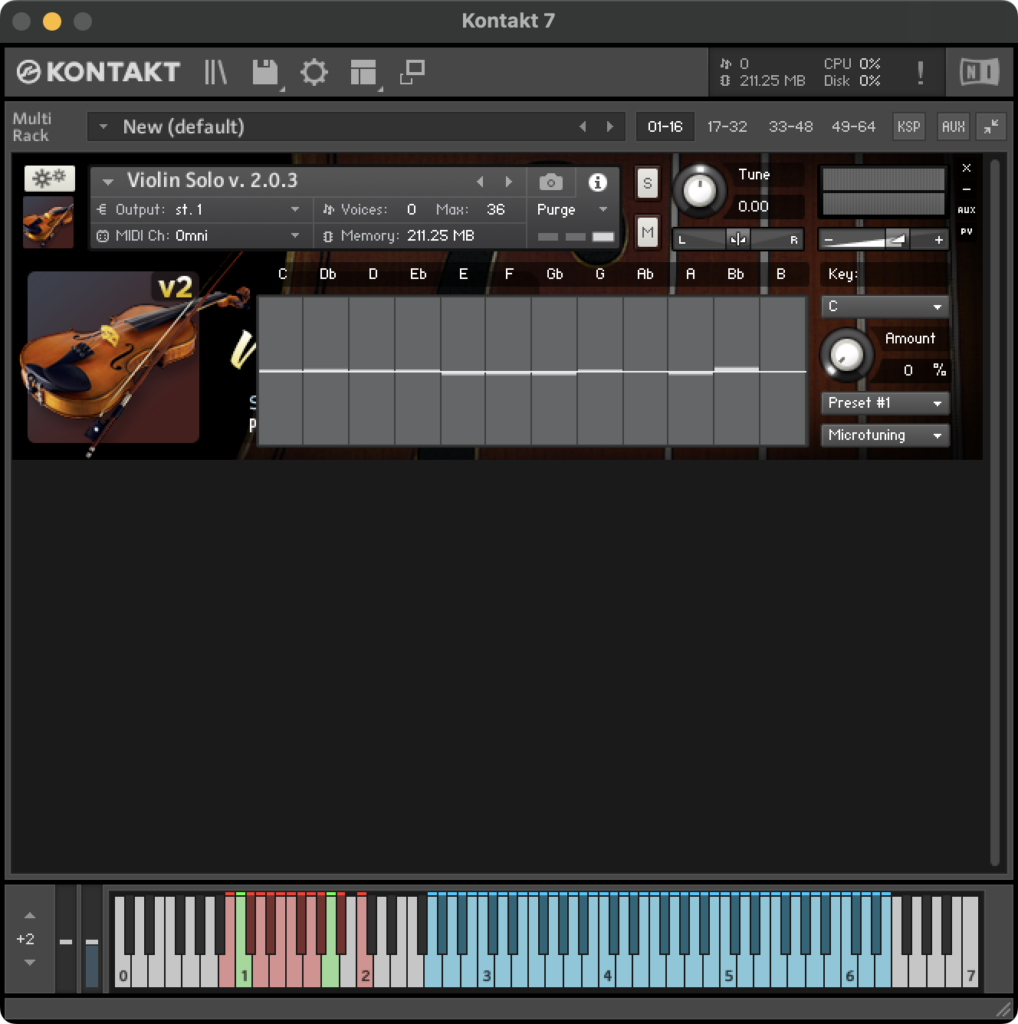
Task: Open Microtuning dropdown
Action: (x=885, y=435)
